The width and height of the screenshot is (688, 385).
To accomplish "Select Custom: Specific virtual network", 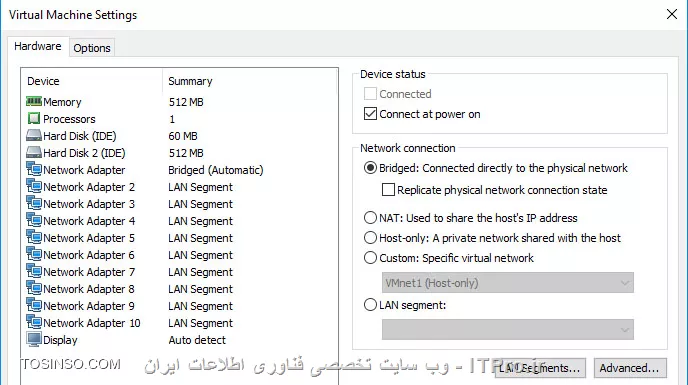I will click(x=370, y=258).
